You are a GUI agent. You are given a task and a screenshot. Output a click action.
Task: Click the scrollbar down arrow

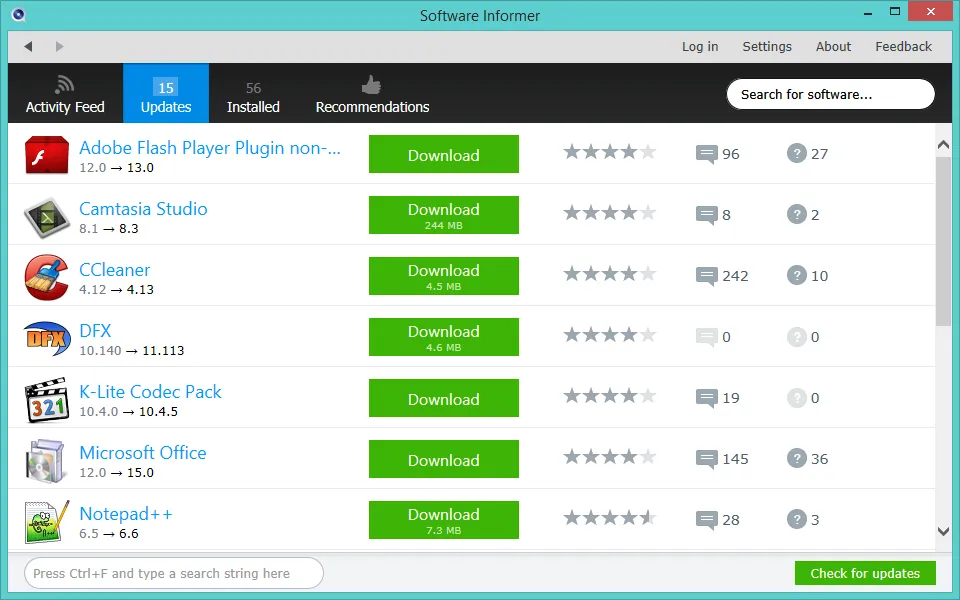(943, 531)
